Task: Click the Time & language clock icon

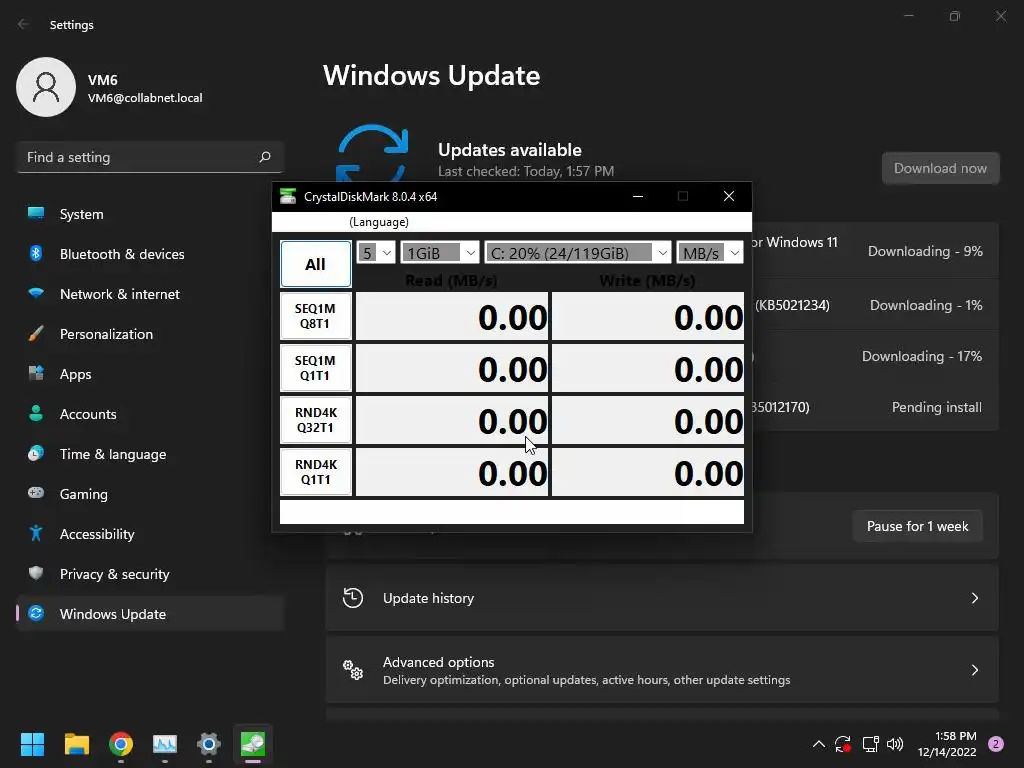Action: 36,453
